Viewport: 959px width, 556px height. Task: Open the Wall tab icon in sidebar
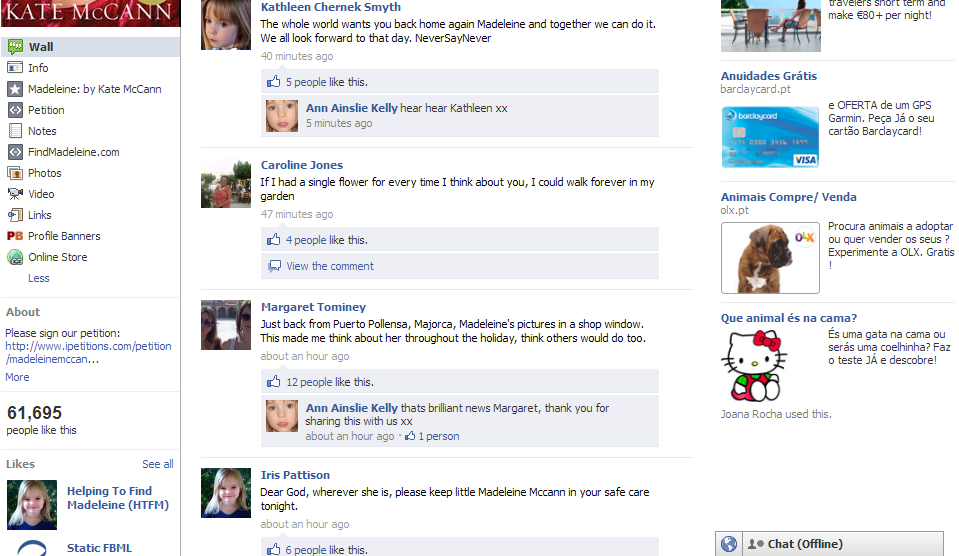click(15, 46)
